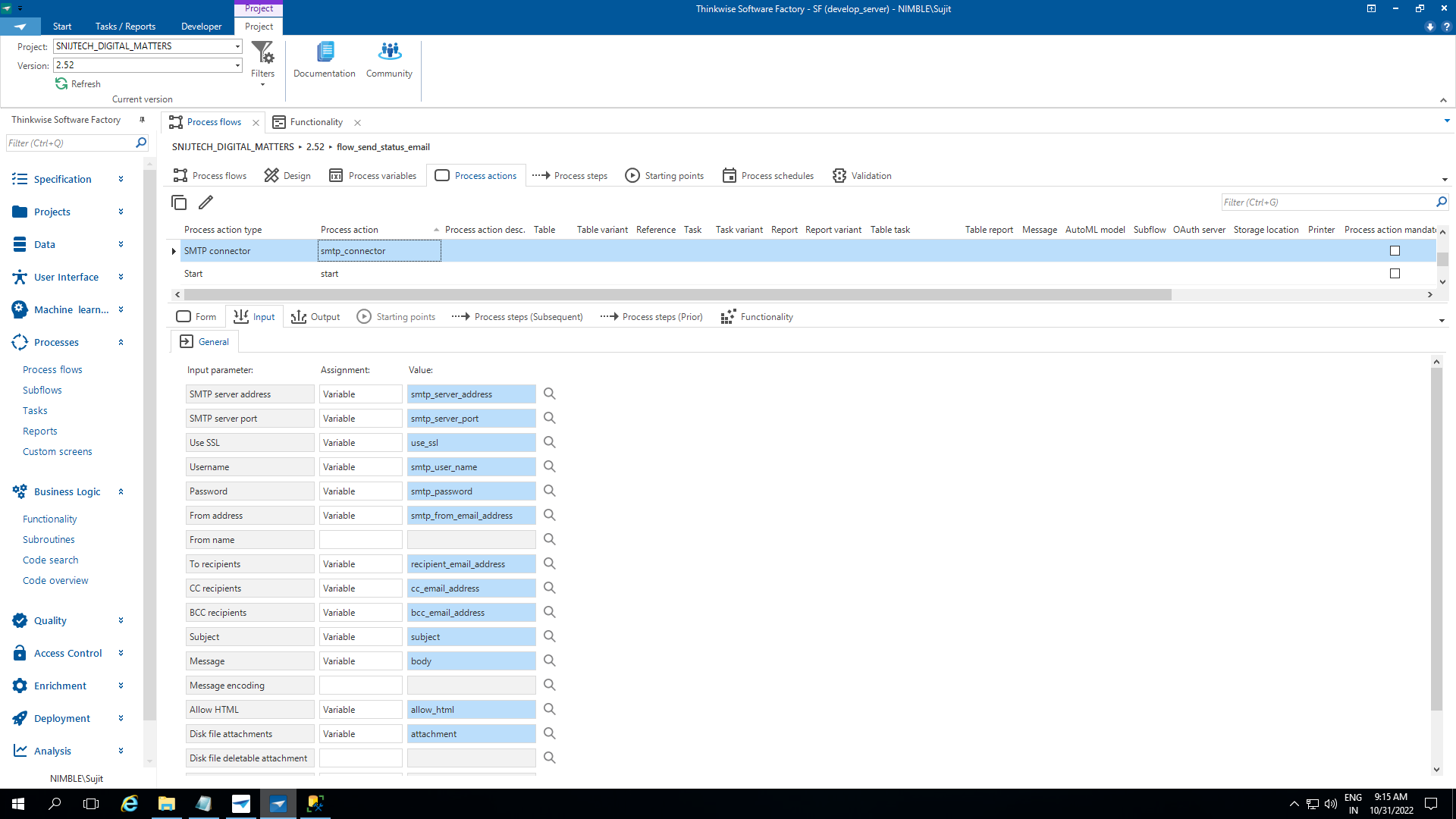Viewport: 1456px width, 819px height.
Task: Open Custom screens in Processes menu
Action: [x=58, y=451]
